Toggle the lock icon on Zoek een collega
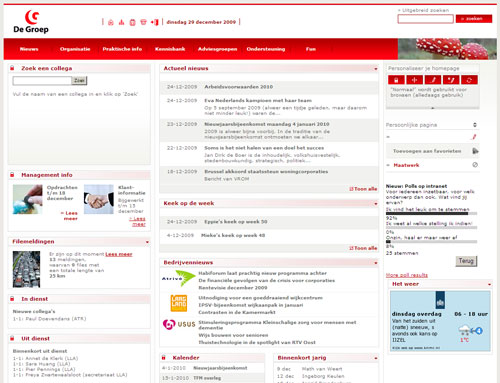This screenshot has height=383, width=500. [12, 68]
